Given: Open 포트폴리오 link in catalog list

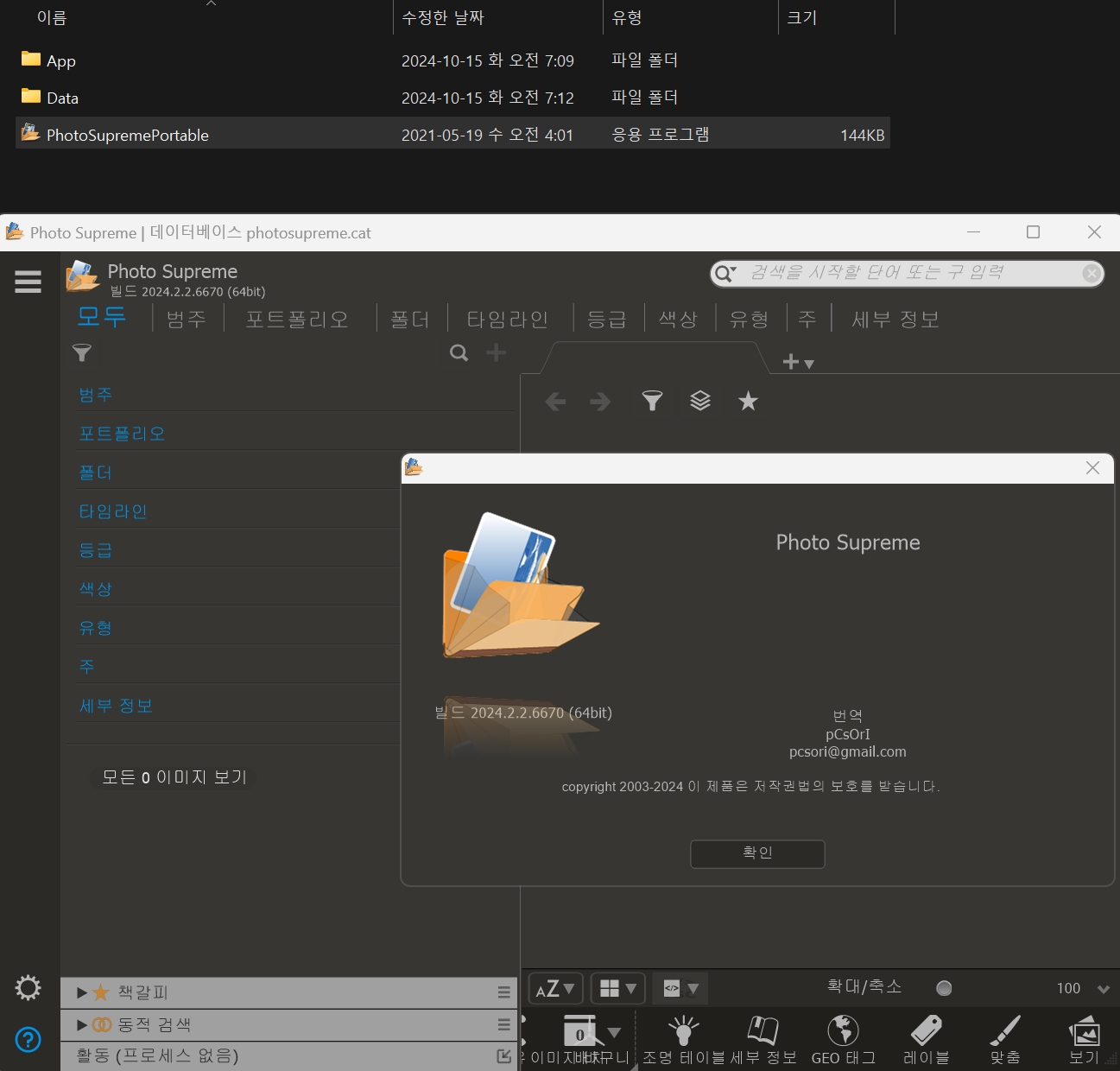Looking at the screenshot, I should [x=122, y=434].
